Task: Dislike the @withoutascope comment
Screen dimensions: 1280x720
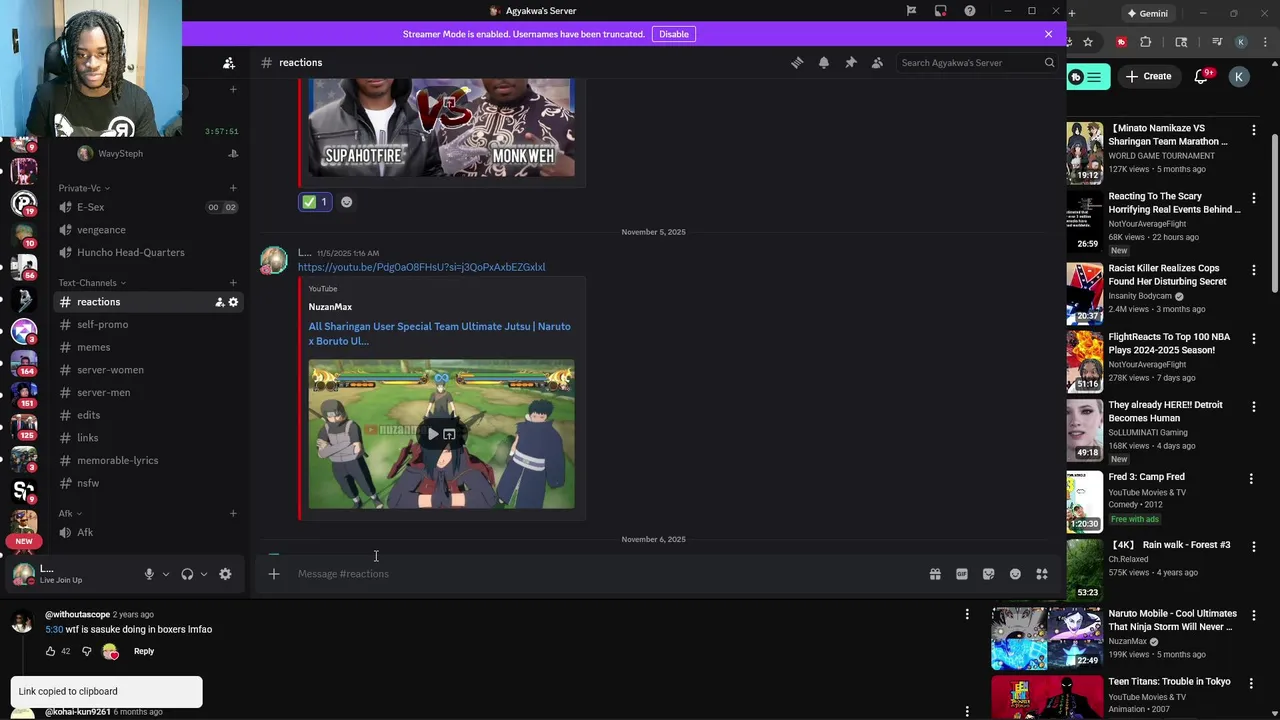Action: (x=86, y=651)
